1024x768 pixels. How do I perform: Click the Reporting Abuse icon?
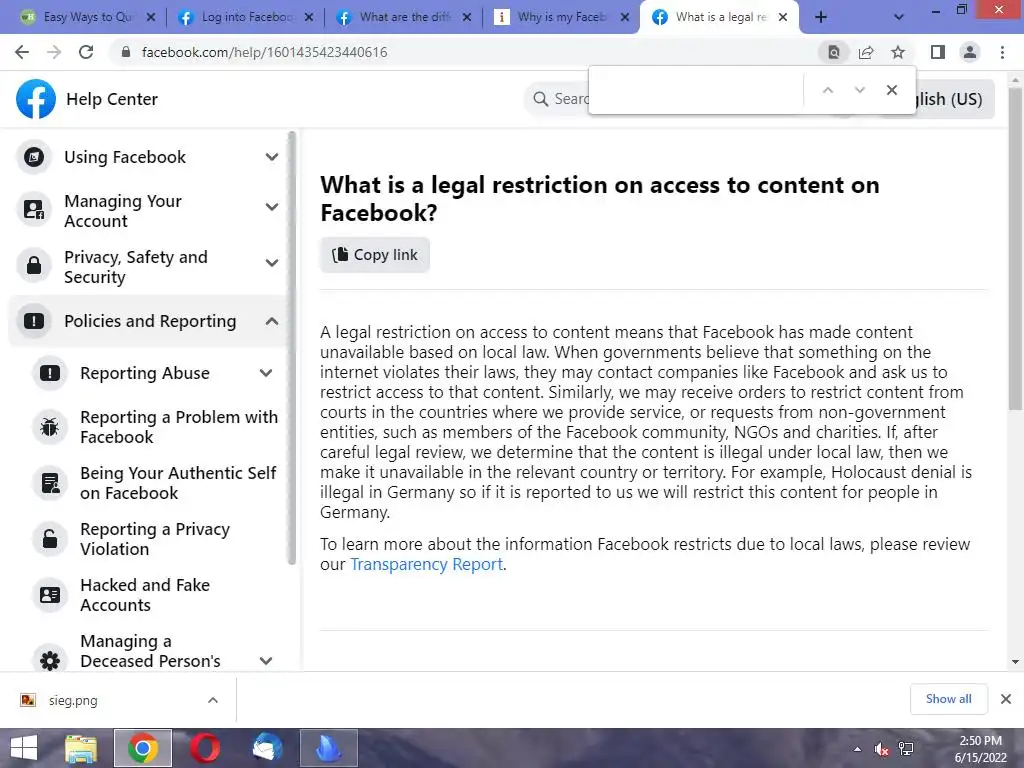50,373
